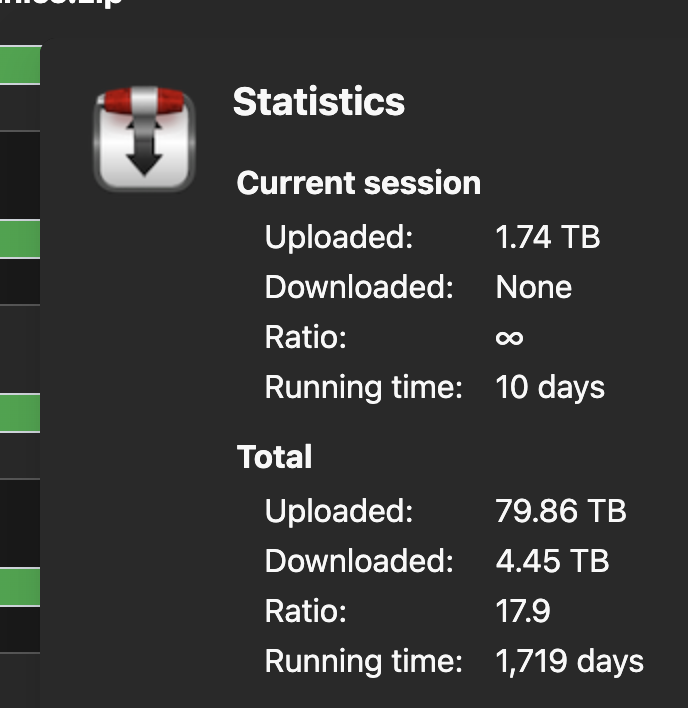Click the 10 days running time
This screenshot has height=708, width=688.
tap(550, 387)
